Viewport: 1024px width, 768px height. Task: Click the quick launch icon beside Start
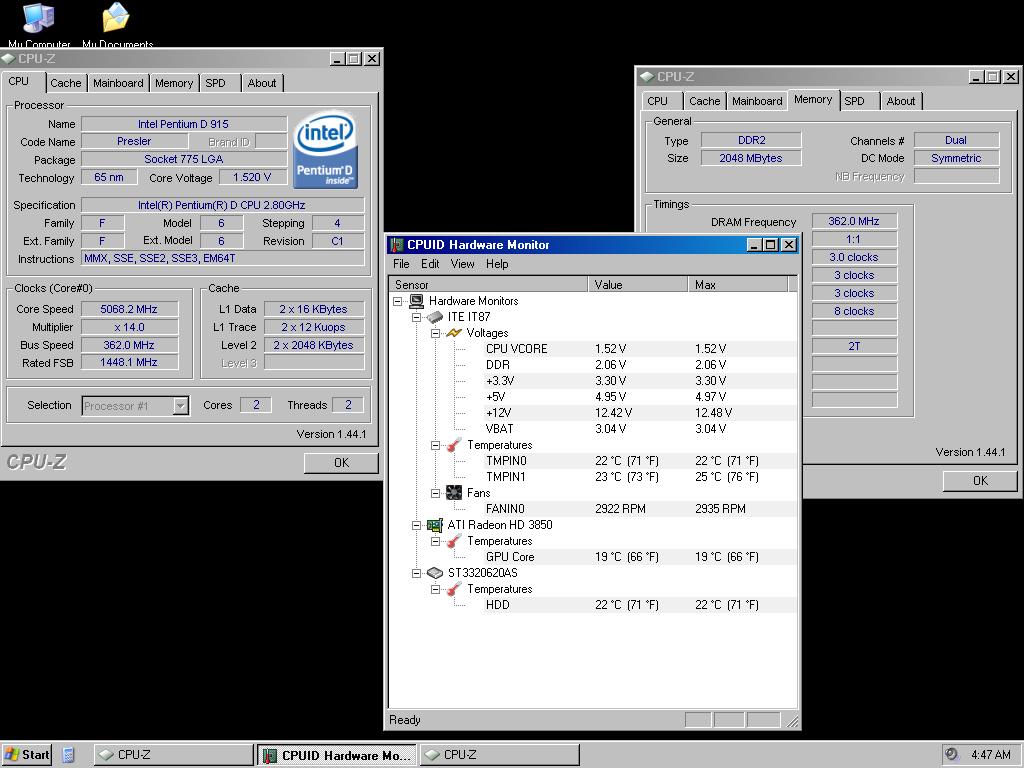(69, 755)
